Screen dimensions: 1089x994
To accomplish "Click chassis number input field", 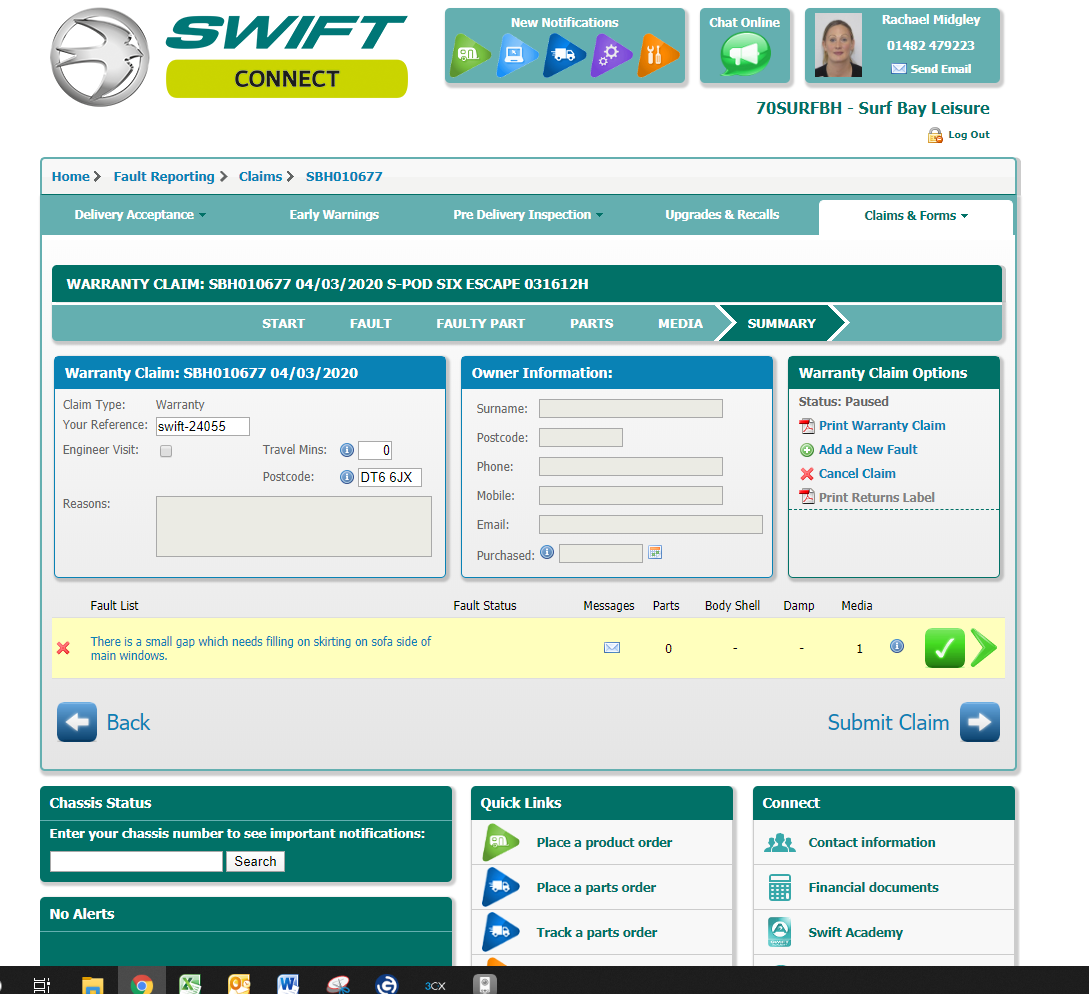I will [x=136, y=861].
